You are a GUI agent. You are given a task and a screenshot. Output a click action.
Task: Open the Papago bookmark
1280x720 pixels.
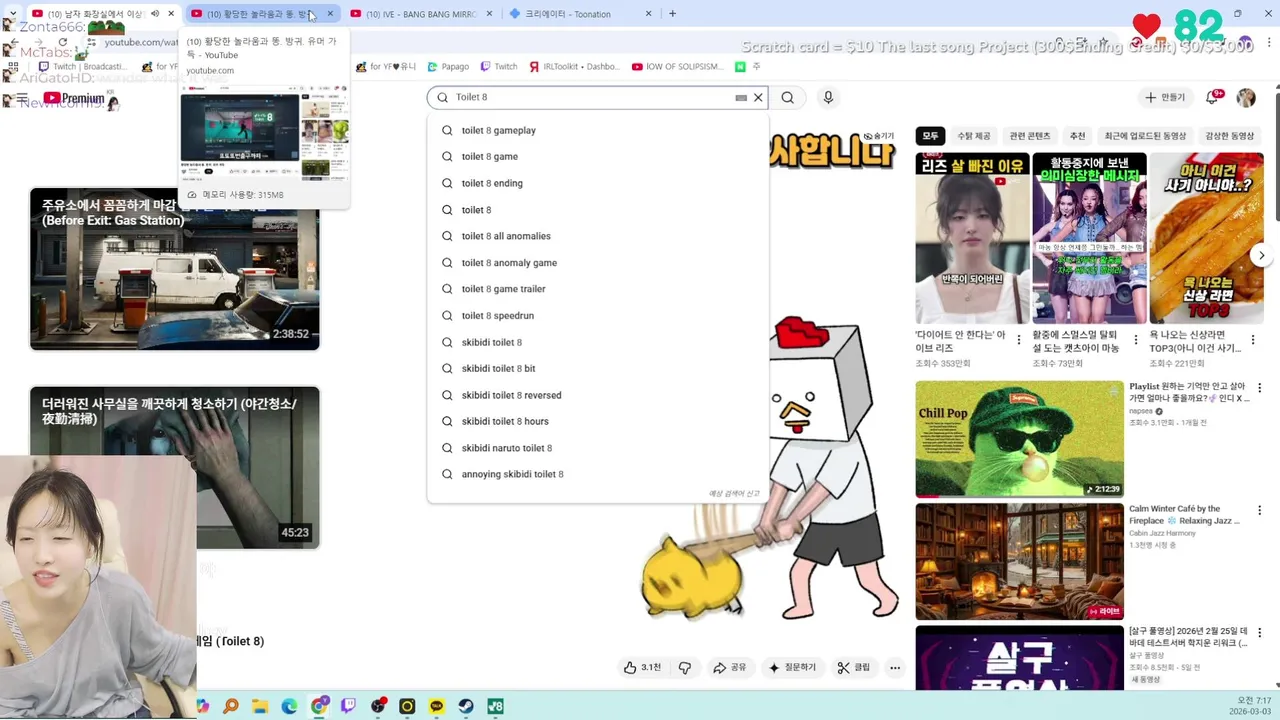(x=448, y=67)
